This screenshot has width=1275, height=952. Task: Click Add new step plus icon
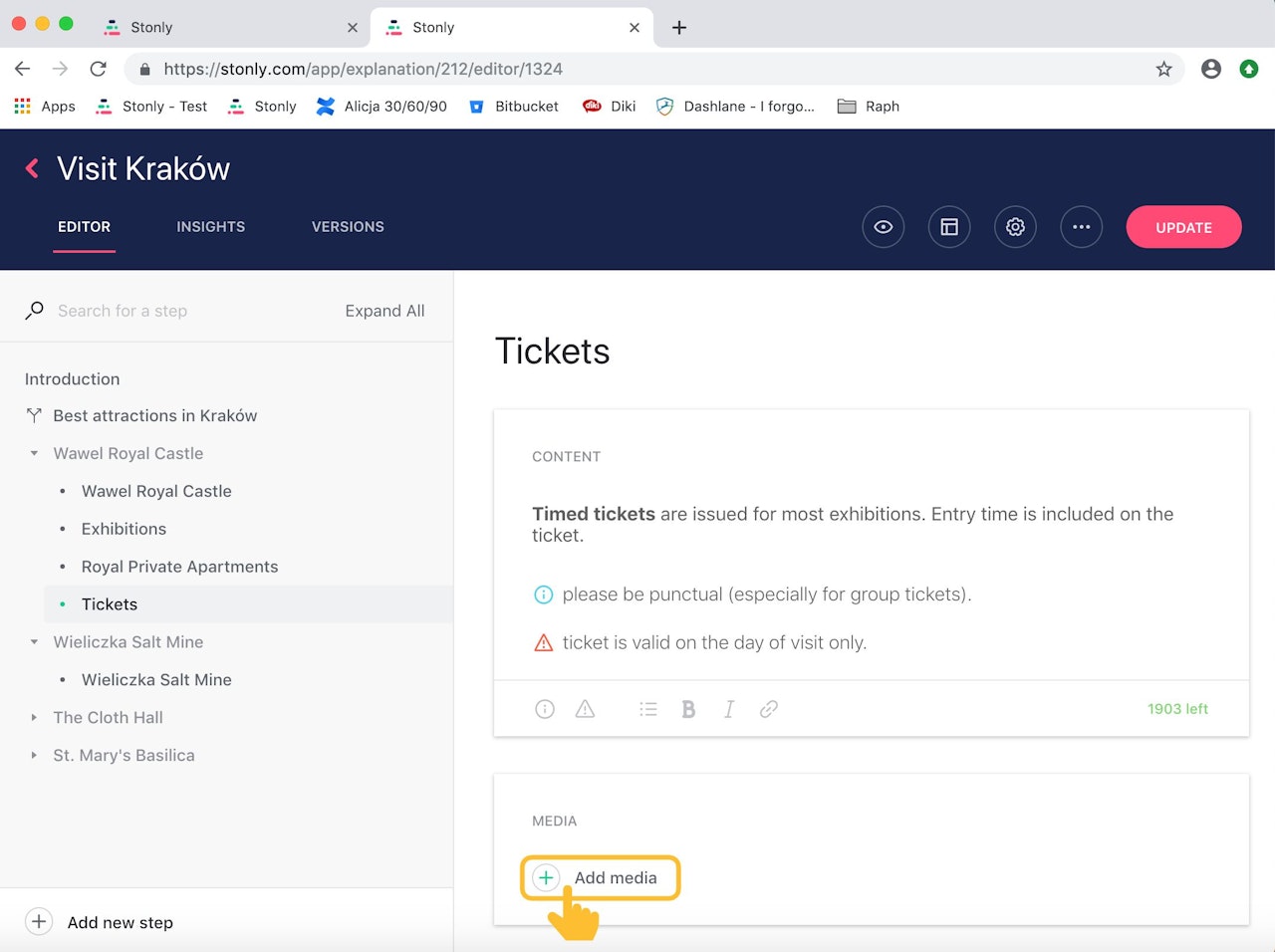click(39, 921)
